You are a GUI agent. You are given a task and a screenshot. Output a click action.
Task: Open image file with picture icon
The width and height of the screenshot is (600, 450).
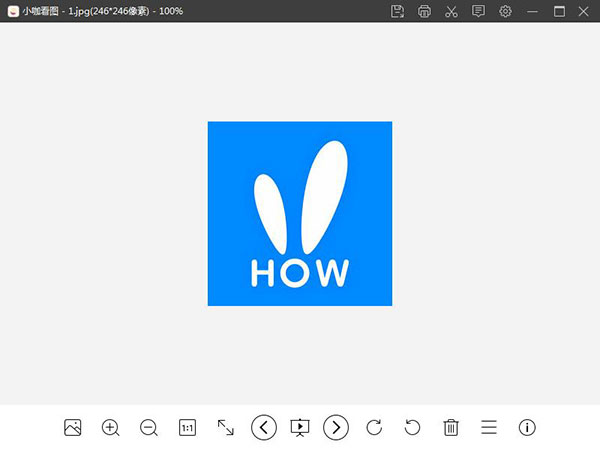point(72,427)
